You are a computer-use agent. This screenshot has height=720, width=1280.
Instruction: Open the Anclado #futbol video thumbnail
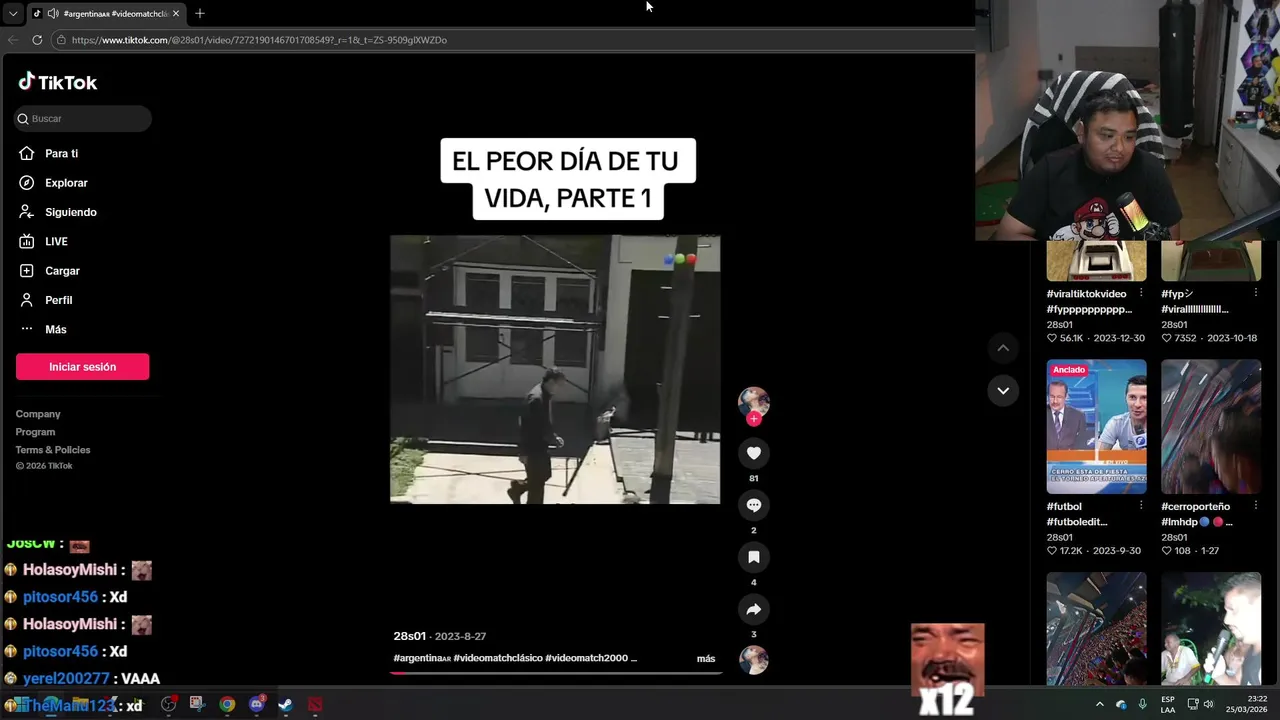pyautogui.click(x=1096, y=427)
